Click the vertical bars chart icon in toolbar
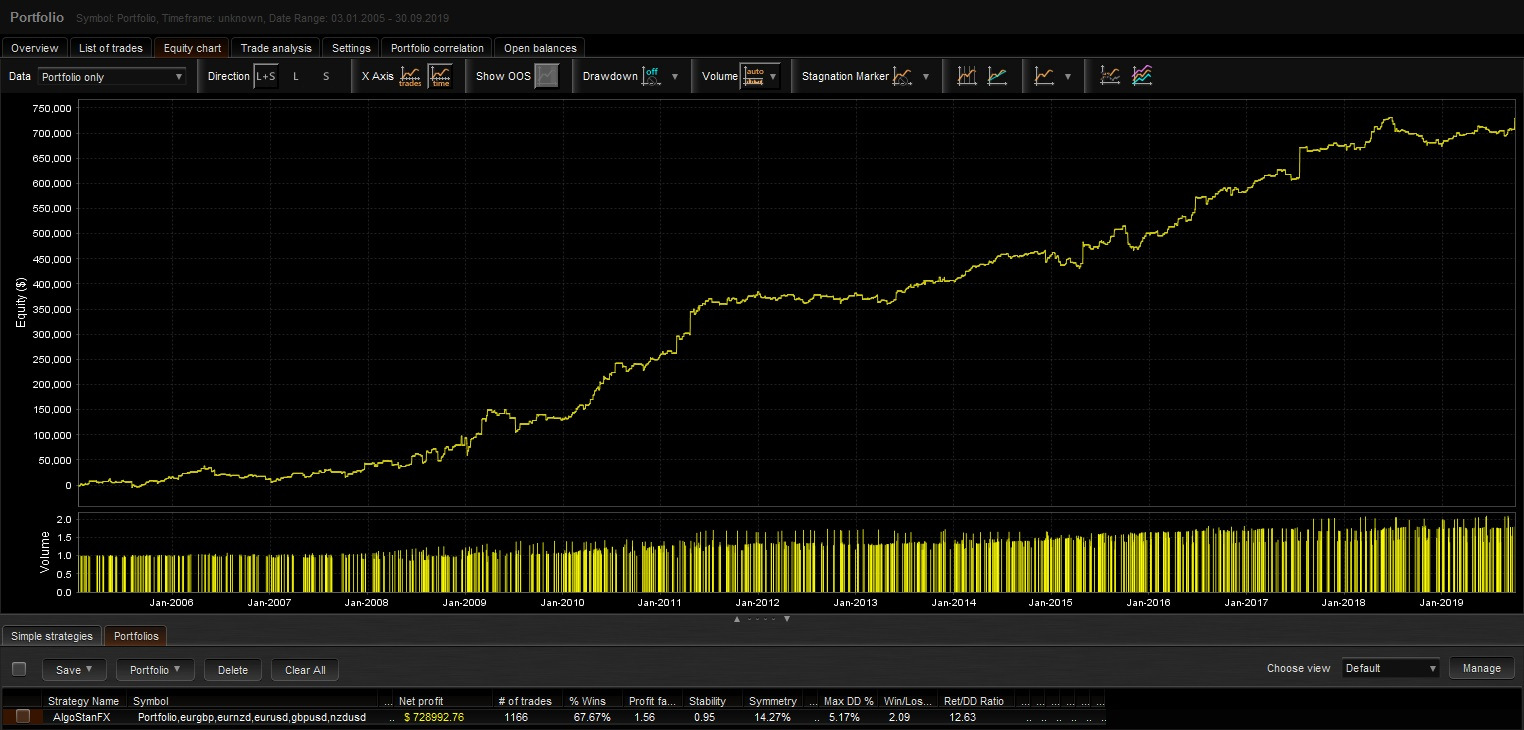Viewport: 1524px width, 730px height. coord(967,76)
